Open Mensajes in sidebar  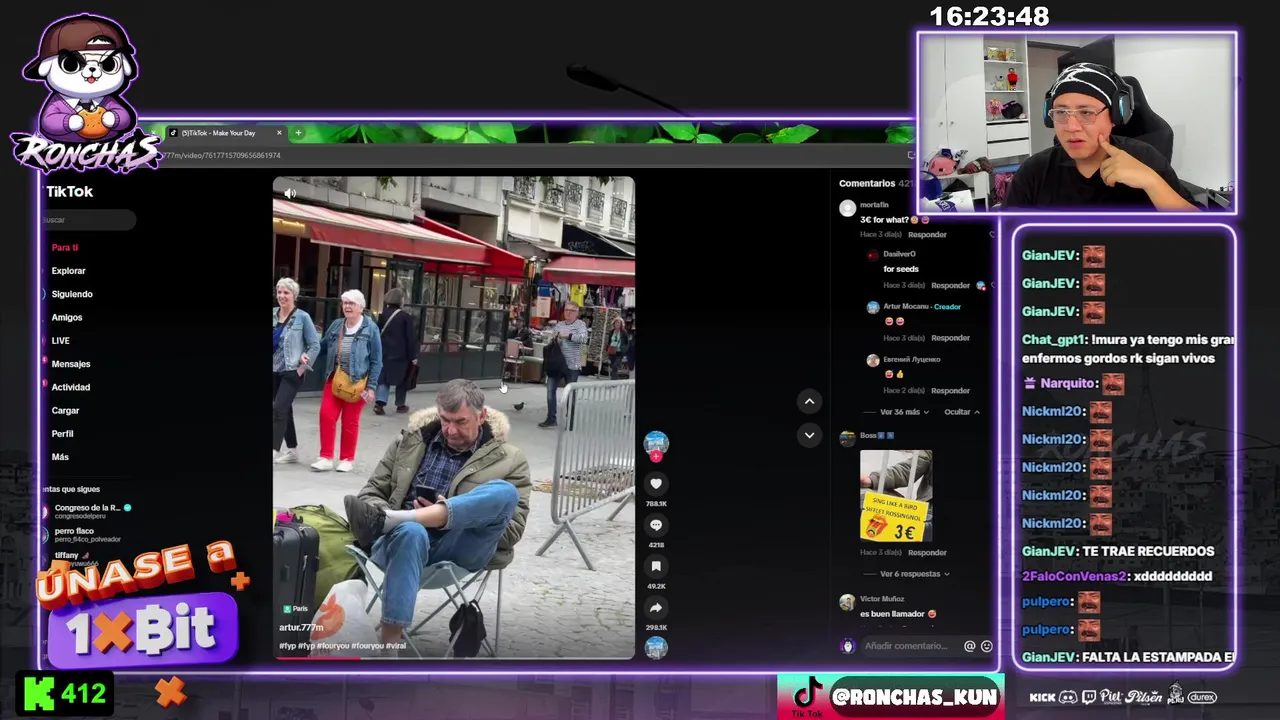(71, 364)
